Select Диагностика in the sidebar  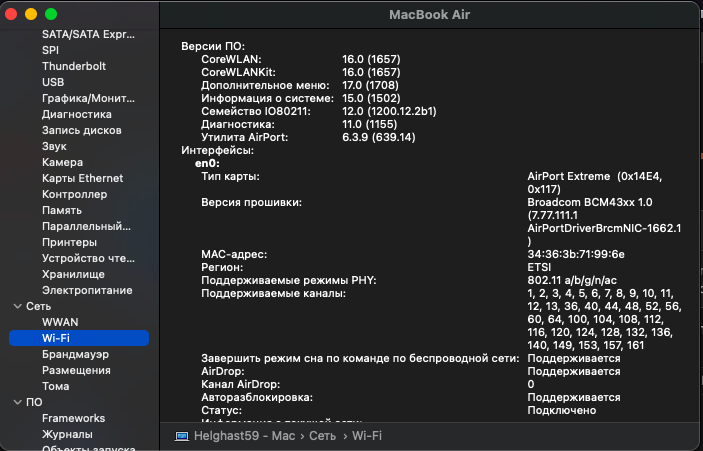point(77,114)
